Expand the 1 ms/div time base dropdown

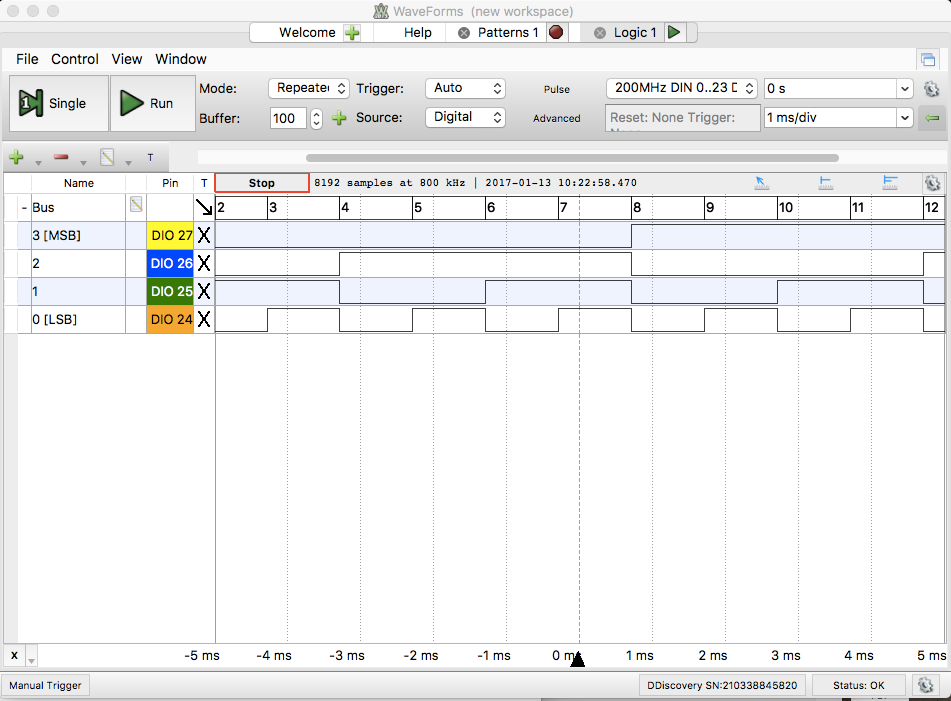904,118
